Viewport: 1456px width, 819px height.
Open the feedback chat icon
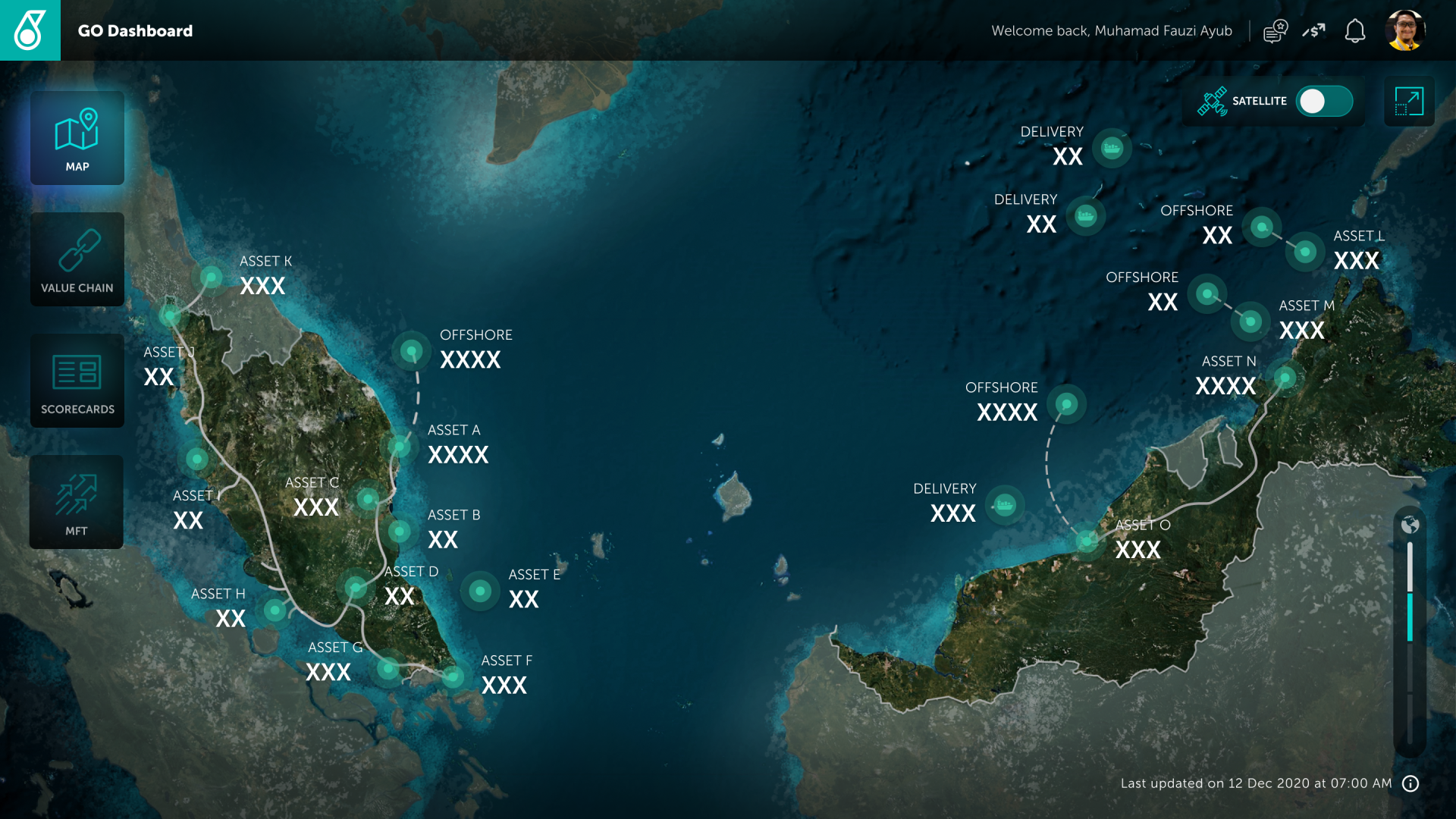[1276, 31]
